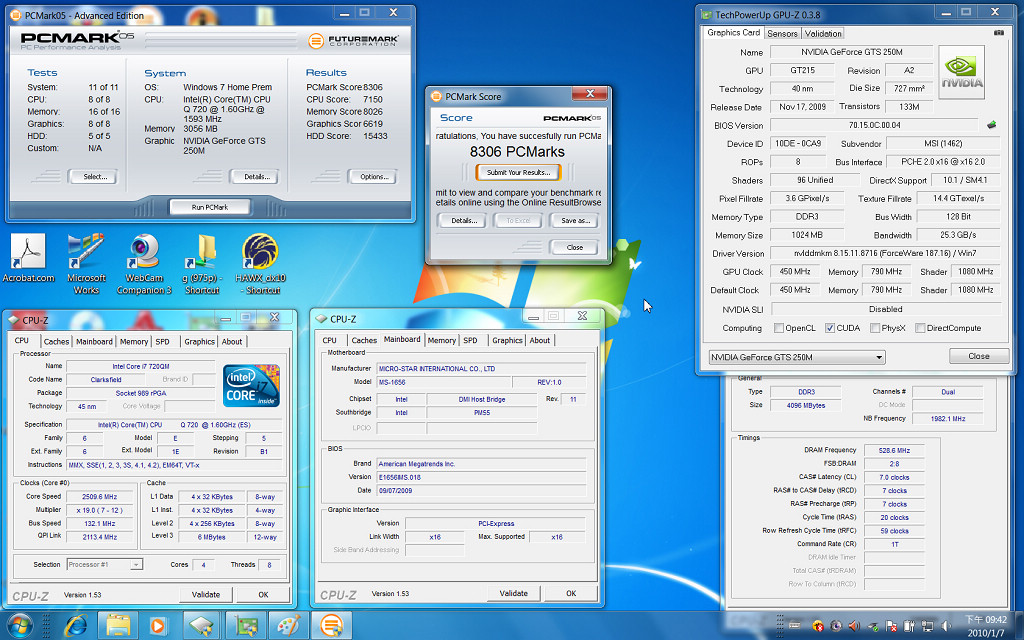Open the Windows Start orb
The height and width of the screenshot is (640, 1024).
[x=18, y=626]
